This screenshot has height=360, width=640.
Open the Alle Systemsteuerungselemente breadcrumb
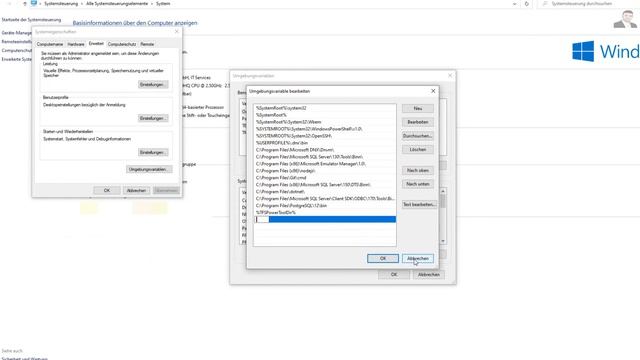point(117,4)
